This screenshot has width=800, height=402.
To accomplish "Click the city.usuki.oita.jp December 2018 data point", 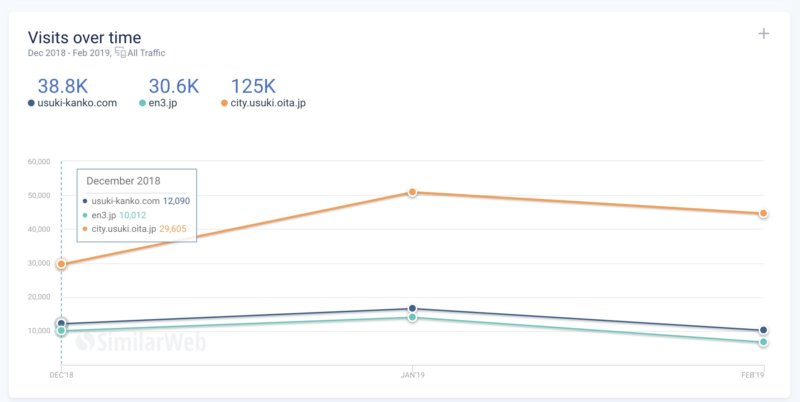I will [61, 264].
